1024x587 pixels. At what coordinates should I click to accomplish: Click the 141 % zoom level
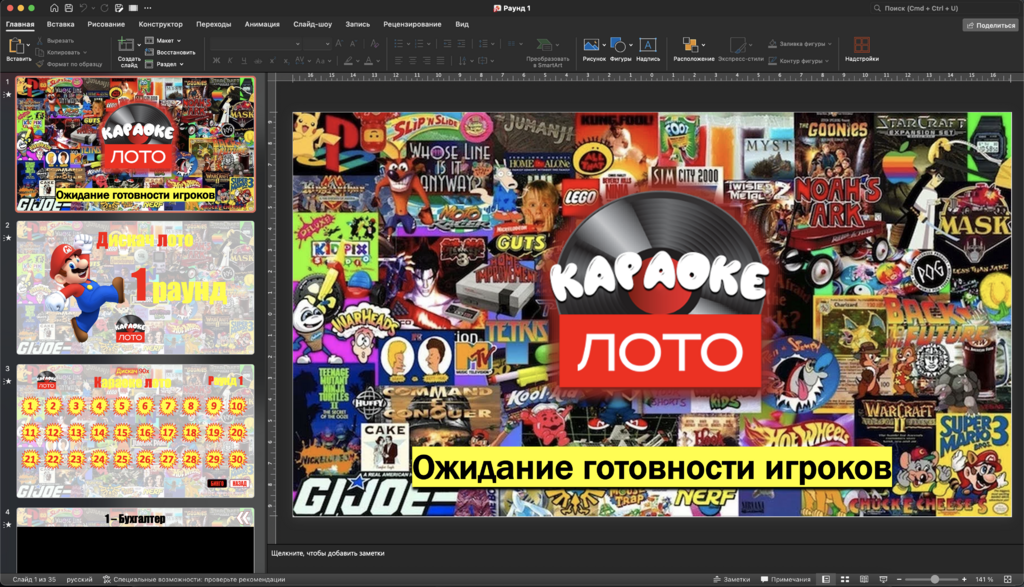coord(984,579)
